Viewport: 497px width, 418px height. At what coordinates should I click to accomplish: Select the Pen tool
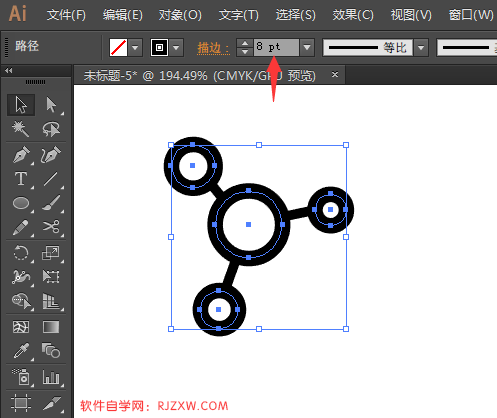coord(21,155)
